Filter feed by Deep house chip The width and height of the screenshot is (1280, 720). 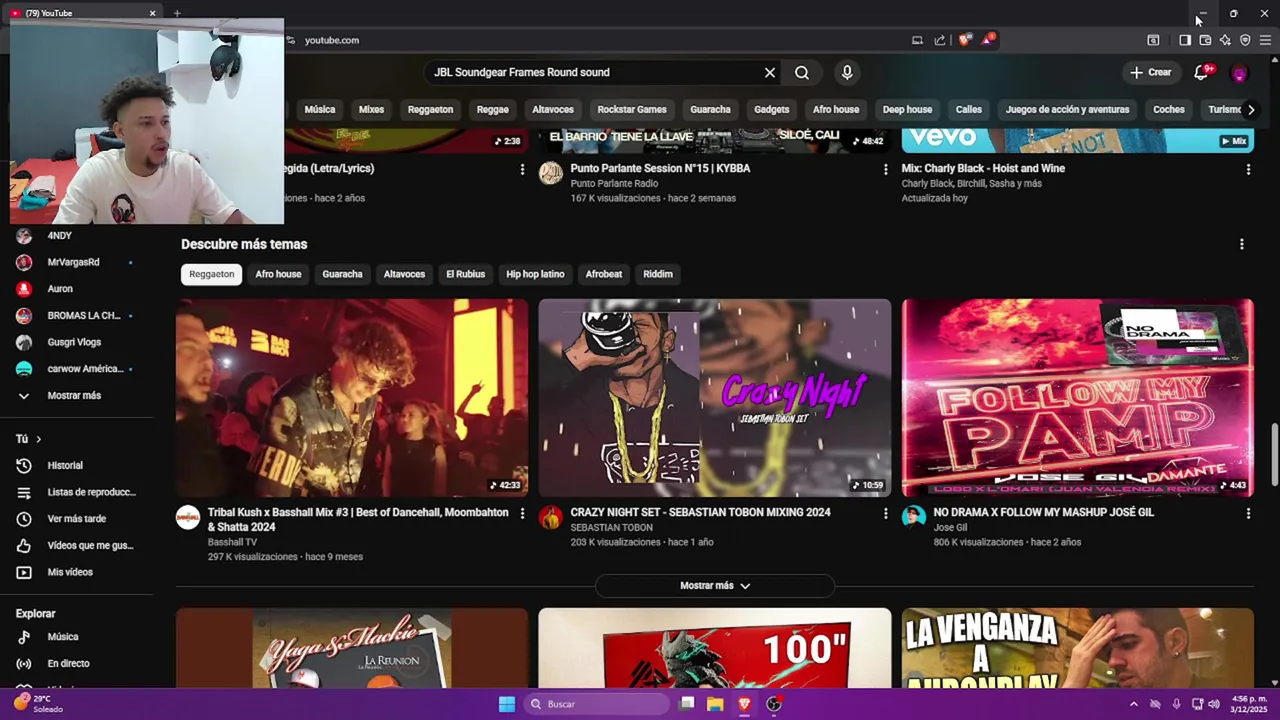pos(907,109)
